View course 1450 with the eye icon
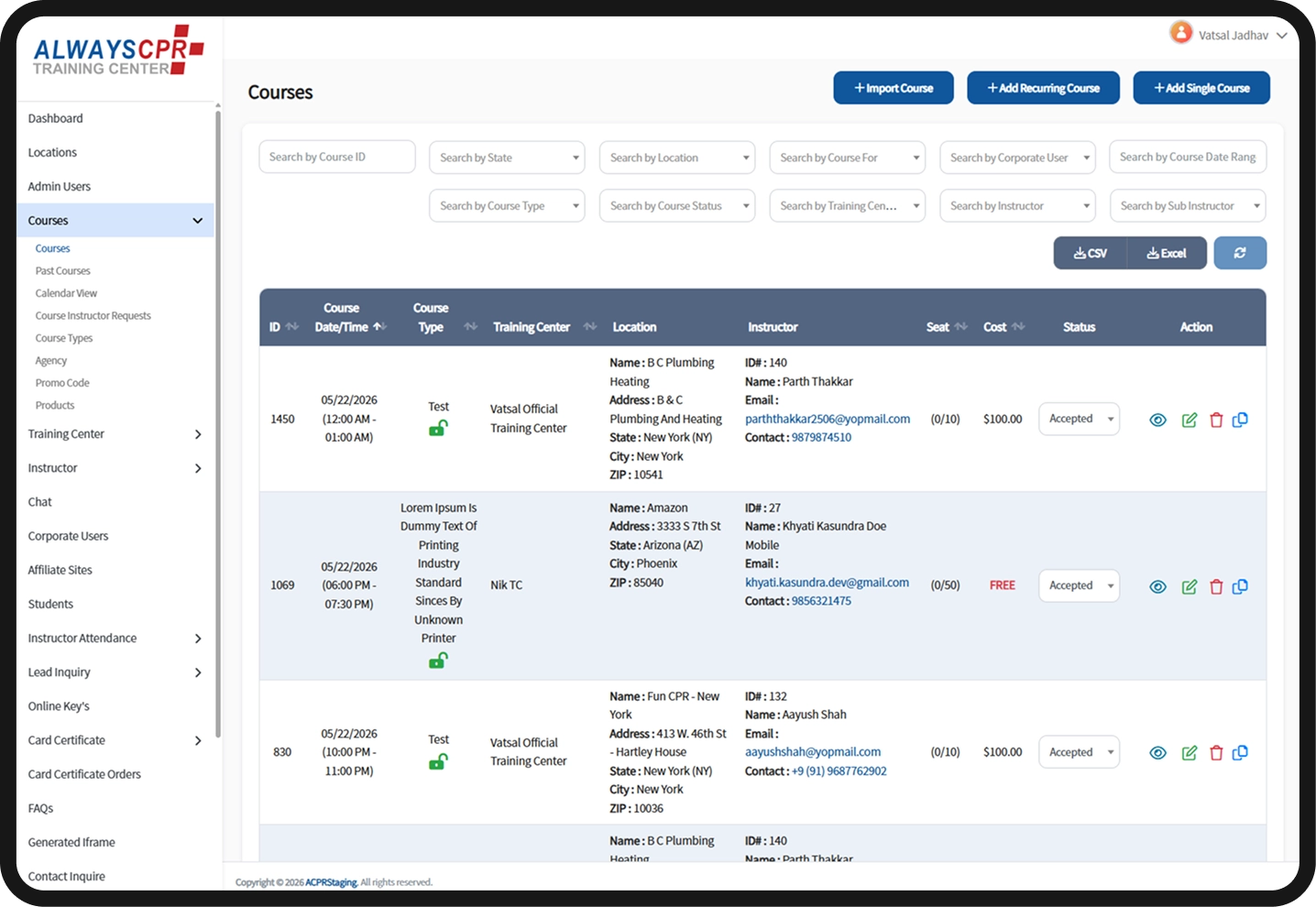1316x907 pixels. pos(1158,420)
